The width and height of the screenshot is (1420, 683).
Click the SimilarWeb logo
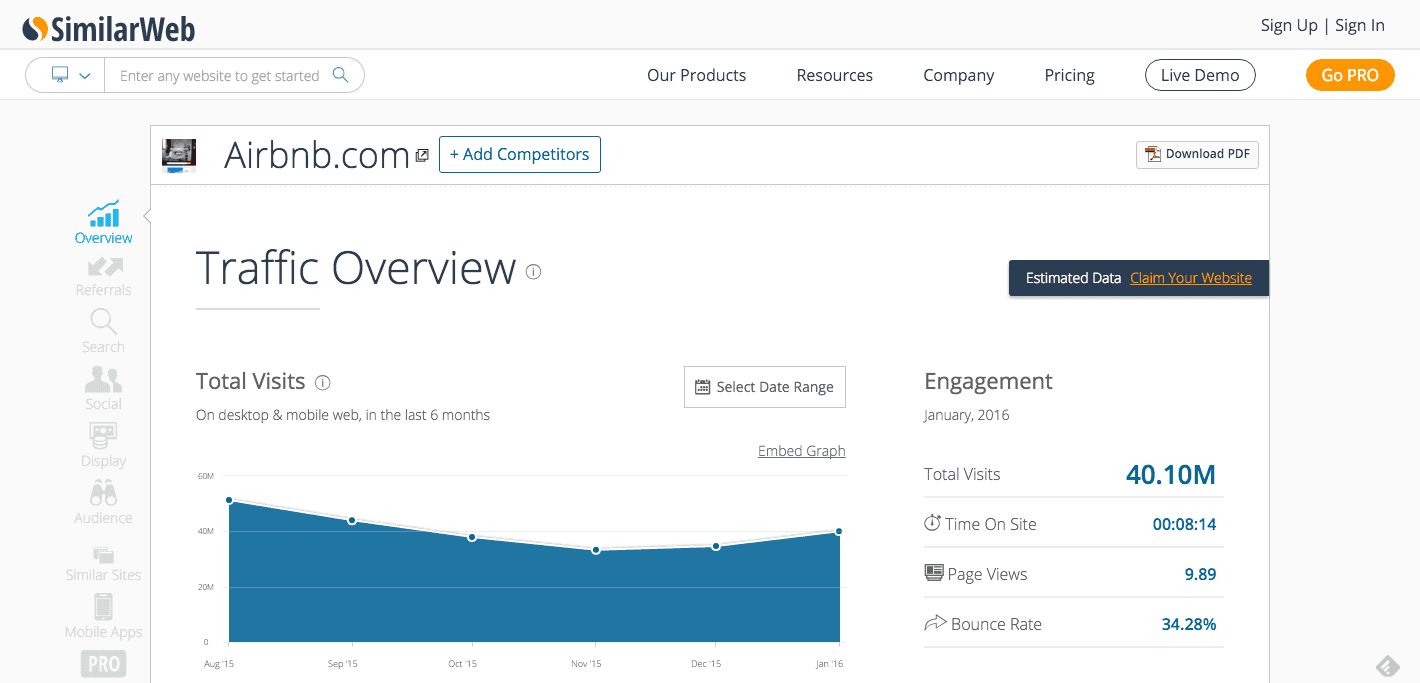coord(109,29)
